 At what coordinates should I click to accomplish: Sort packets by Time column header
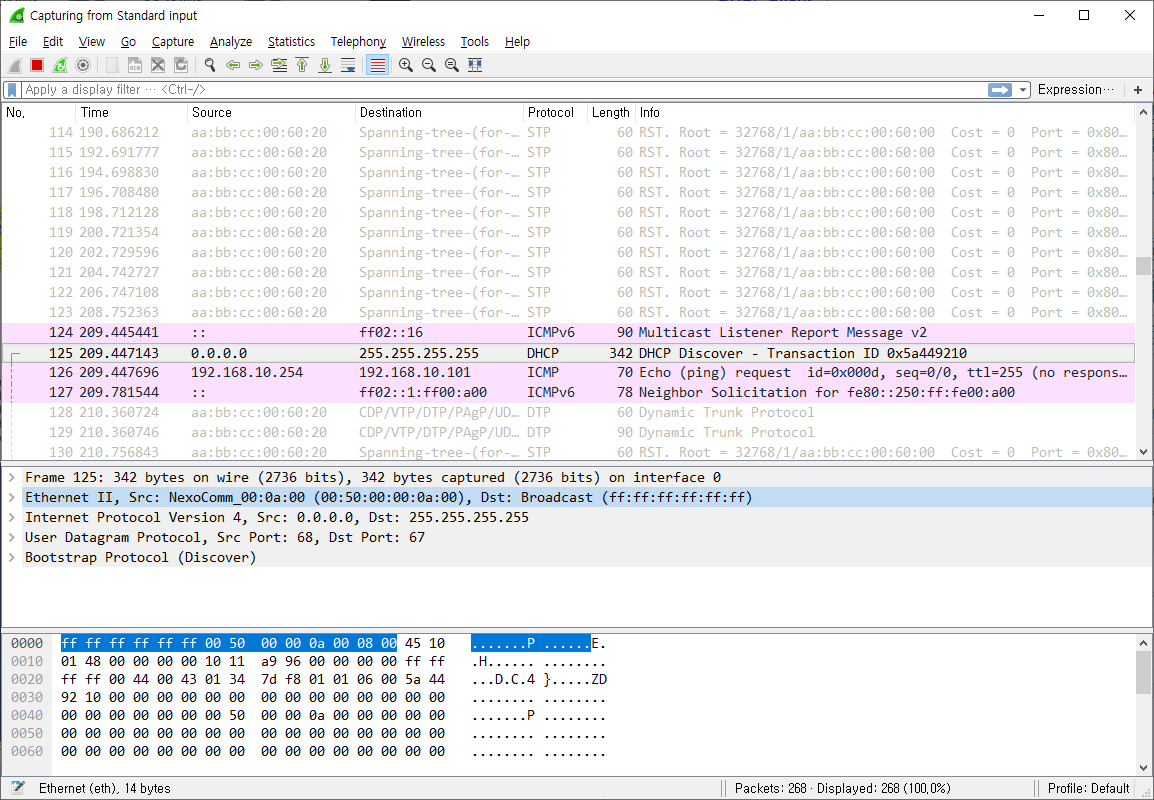[x=131, y=113]
